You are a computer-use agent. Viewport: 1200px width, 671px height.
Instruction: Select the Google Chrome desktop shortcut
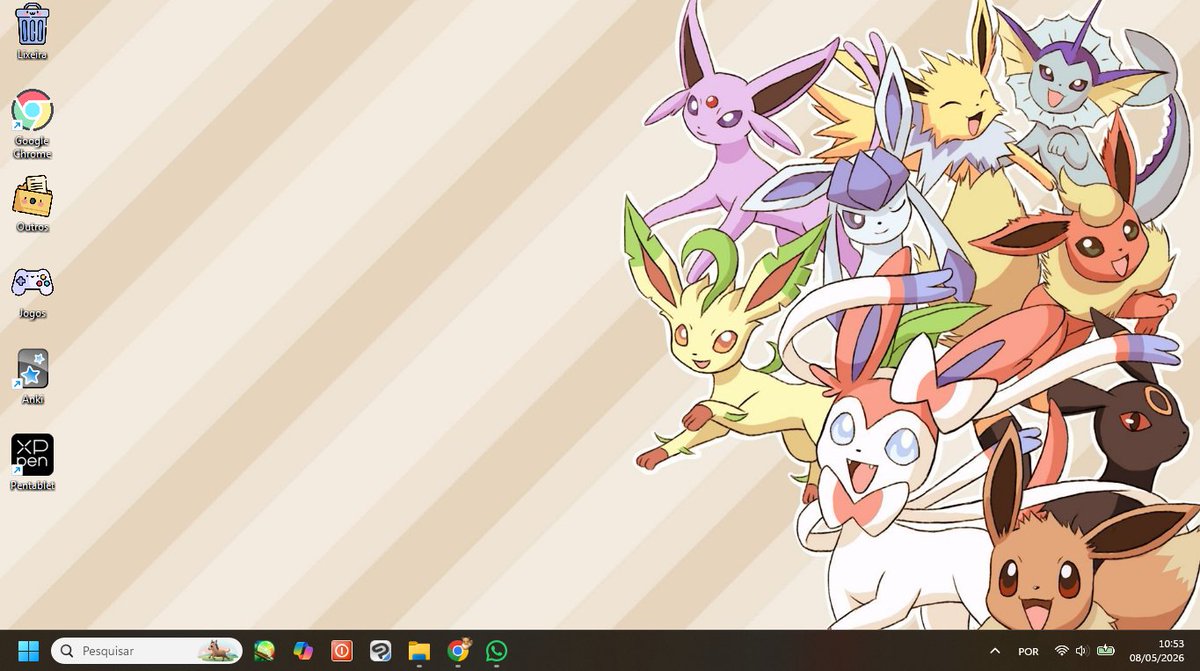pos(32,124)
